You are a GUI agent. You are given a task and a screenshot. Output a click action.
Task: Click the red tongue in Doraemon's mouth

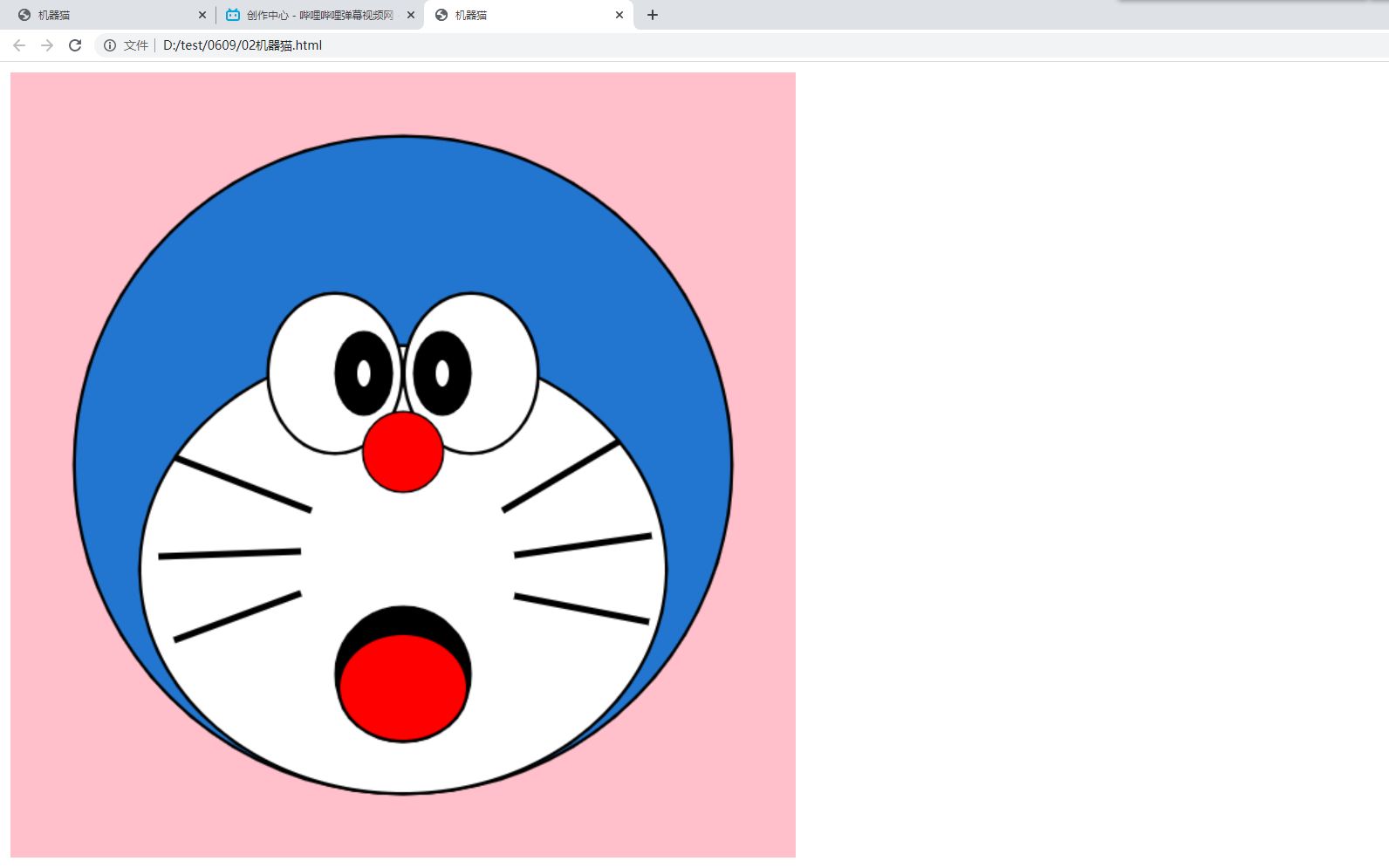pos(403,687)
